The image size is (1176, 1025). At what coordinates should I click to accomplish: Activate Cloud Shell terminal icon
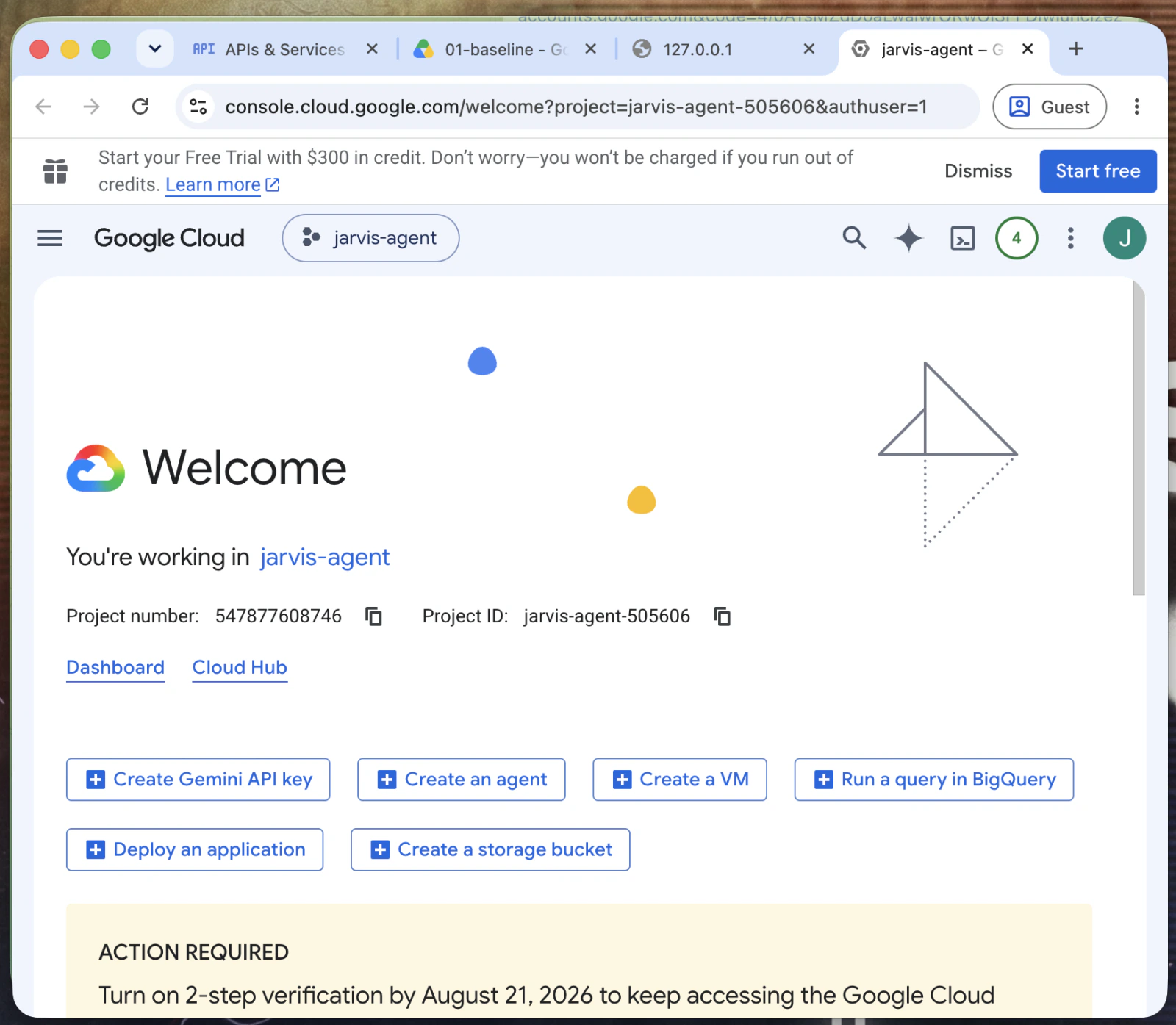pyautogui.click(x=963, y=238)
